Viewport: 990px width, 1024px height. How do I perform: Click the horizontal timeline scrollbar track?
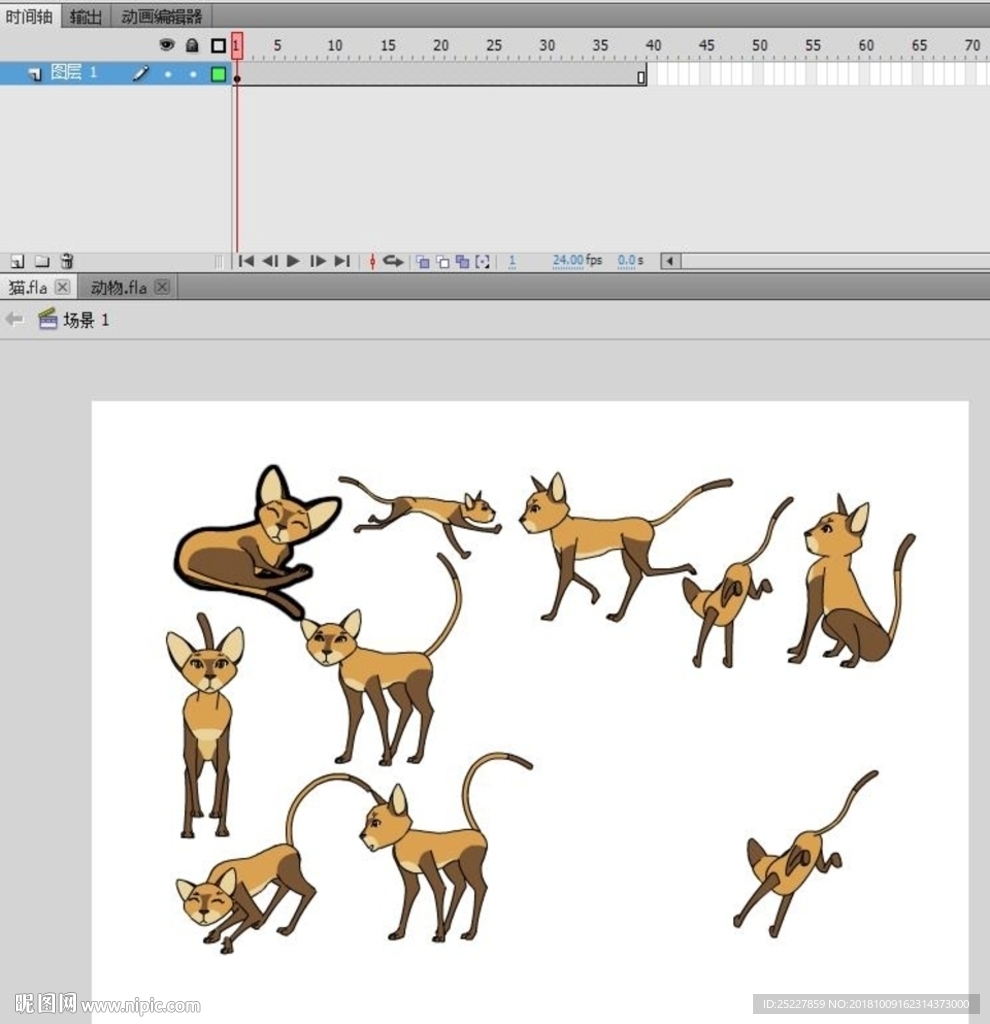(835, 261)
